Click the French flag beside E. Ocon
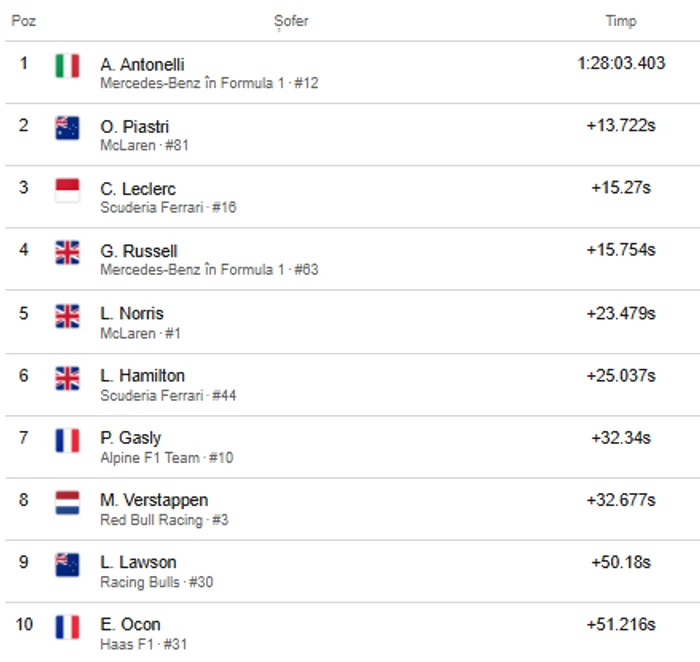 (x=67, y=626)
